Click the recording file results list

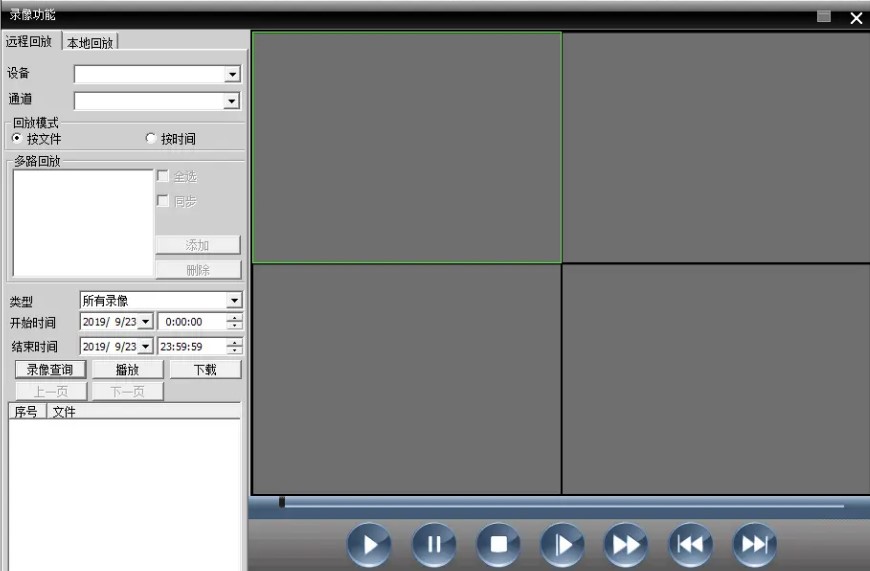125,495
